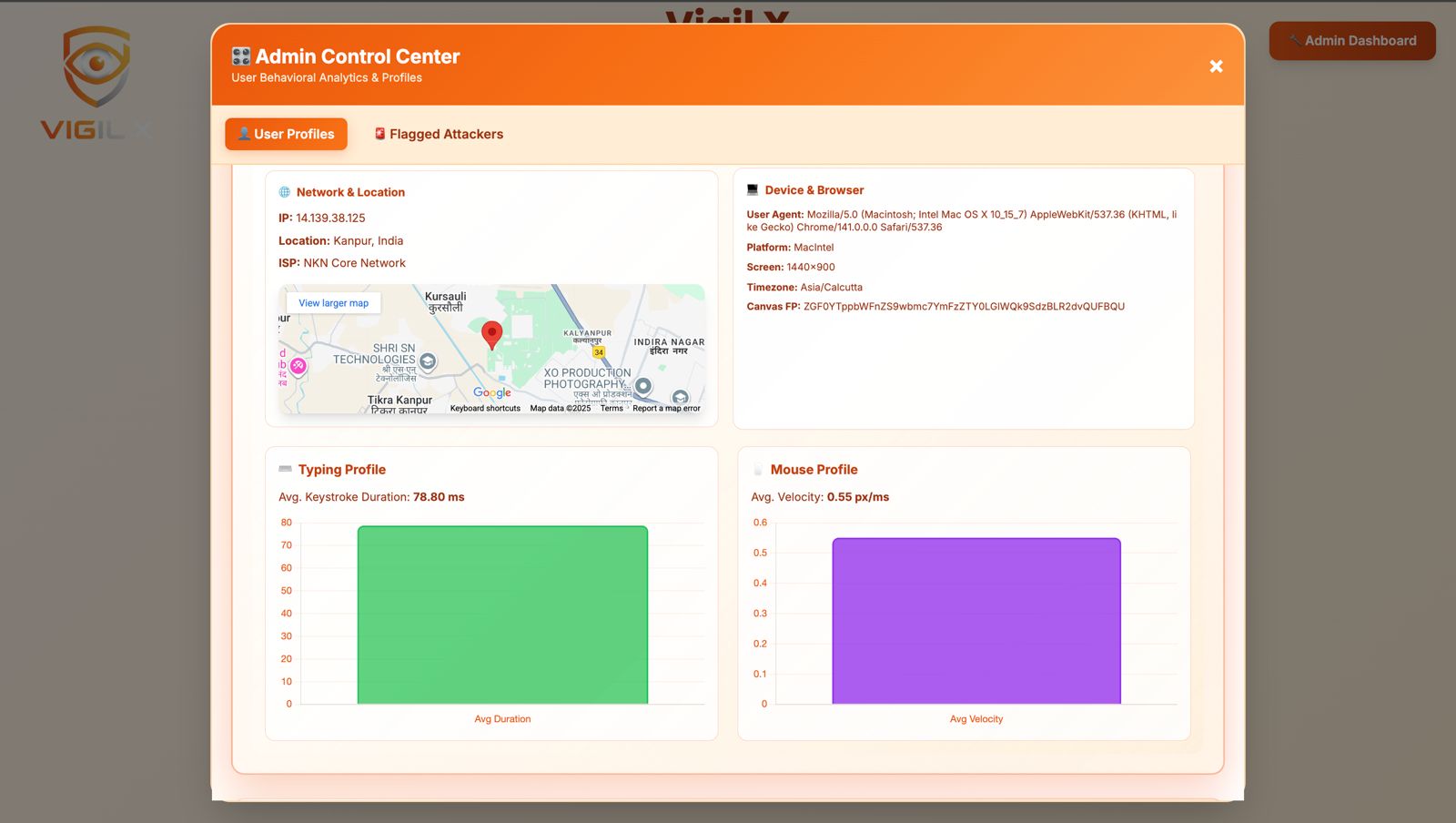This screenshot has width=1456, height=823.
Task: Click the keyboard icon next to Typing Profile
Action: (285, 470)
